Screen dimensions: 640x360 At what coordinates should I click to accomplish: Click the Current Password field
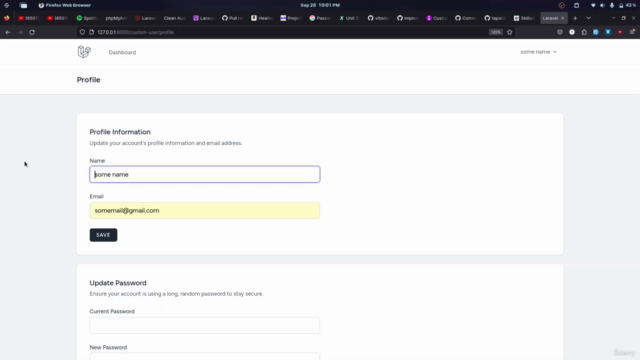[x=204, y=325]
